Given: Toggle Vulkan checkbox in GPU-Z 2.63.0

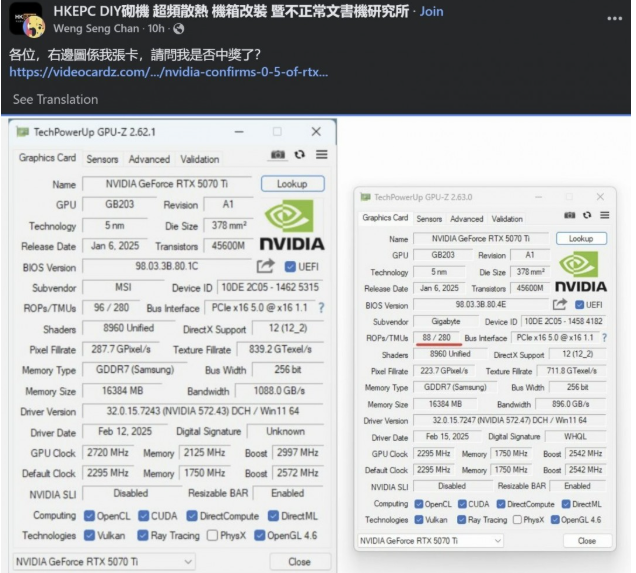Looking at the screenshot, I should [419, 519].
